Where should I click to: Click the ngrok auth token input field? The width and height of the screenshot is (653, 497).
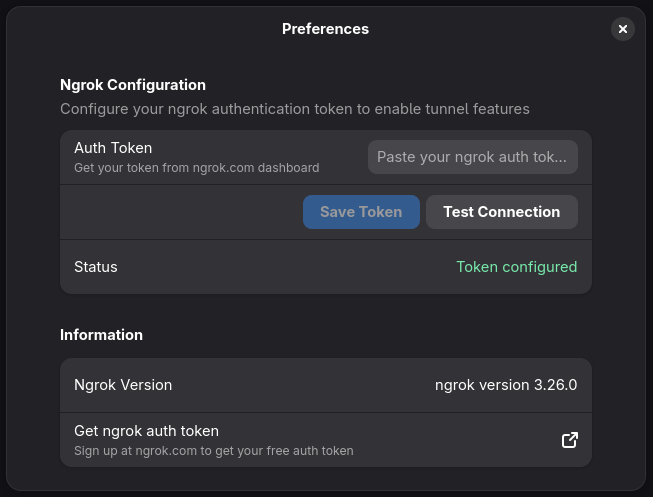(473, 157)
